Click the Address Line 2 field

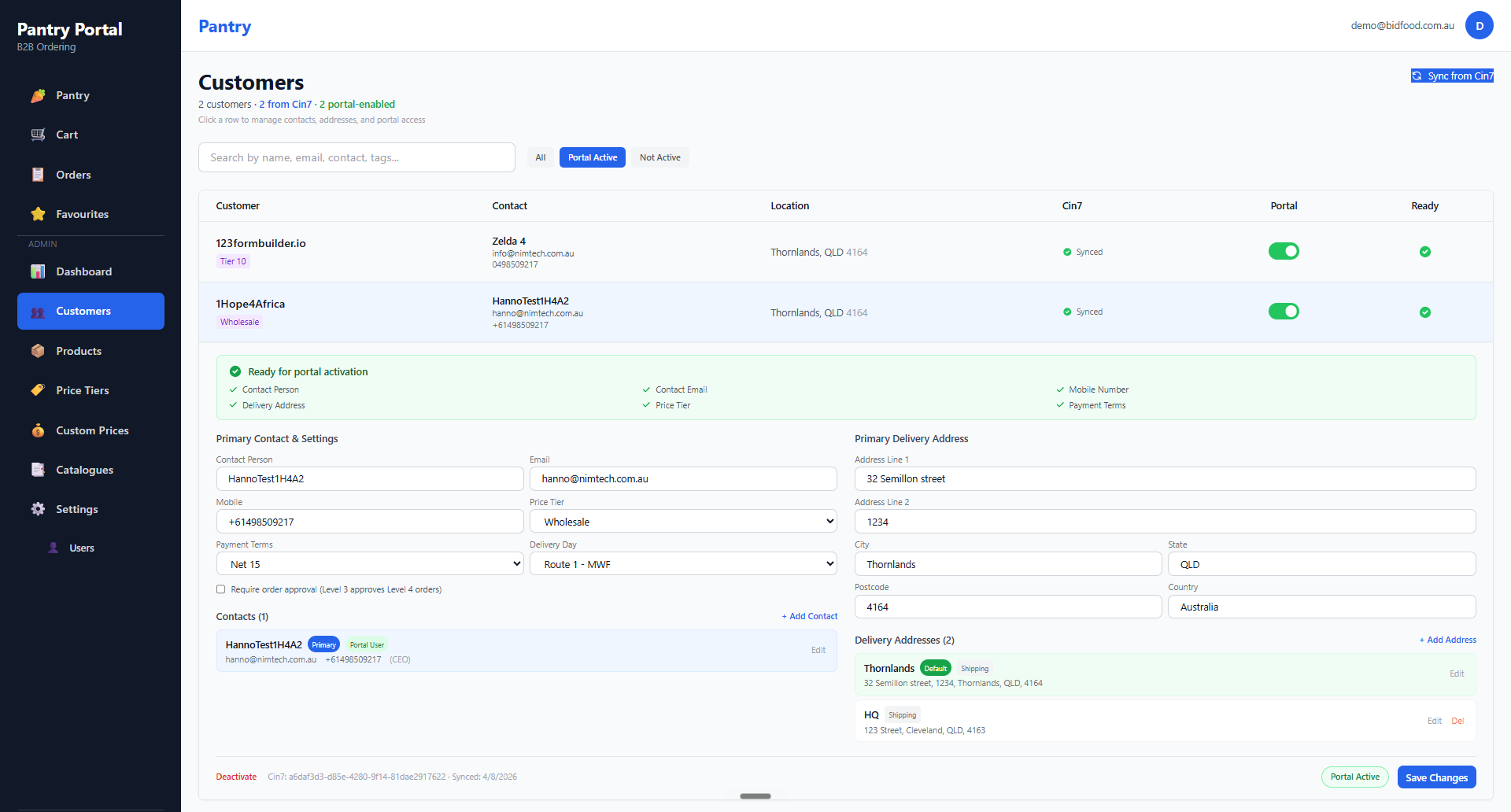[x=1165, y=522]
